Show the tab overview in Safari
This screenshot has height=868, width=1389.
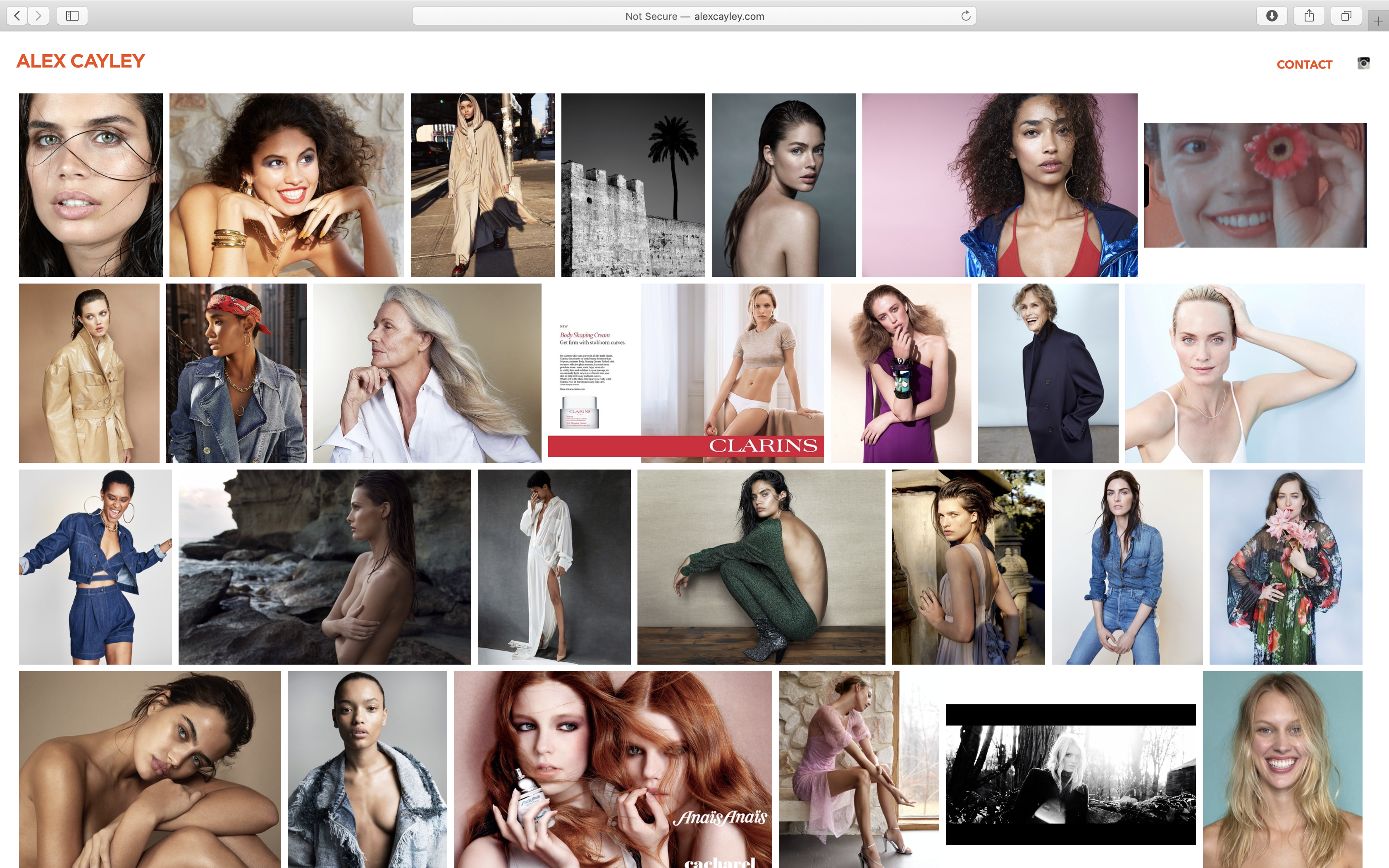point(1347,16)
